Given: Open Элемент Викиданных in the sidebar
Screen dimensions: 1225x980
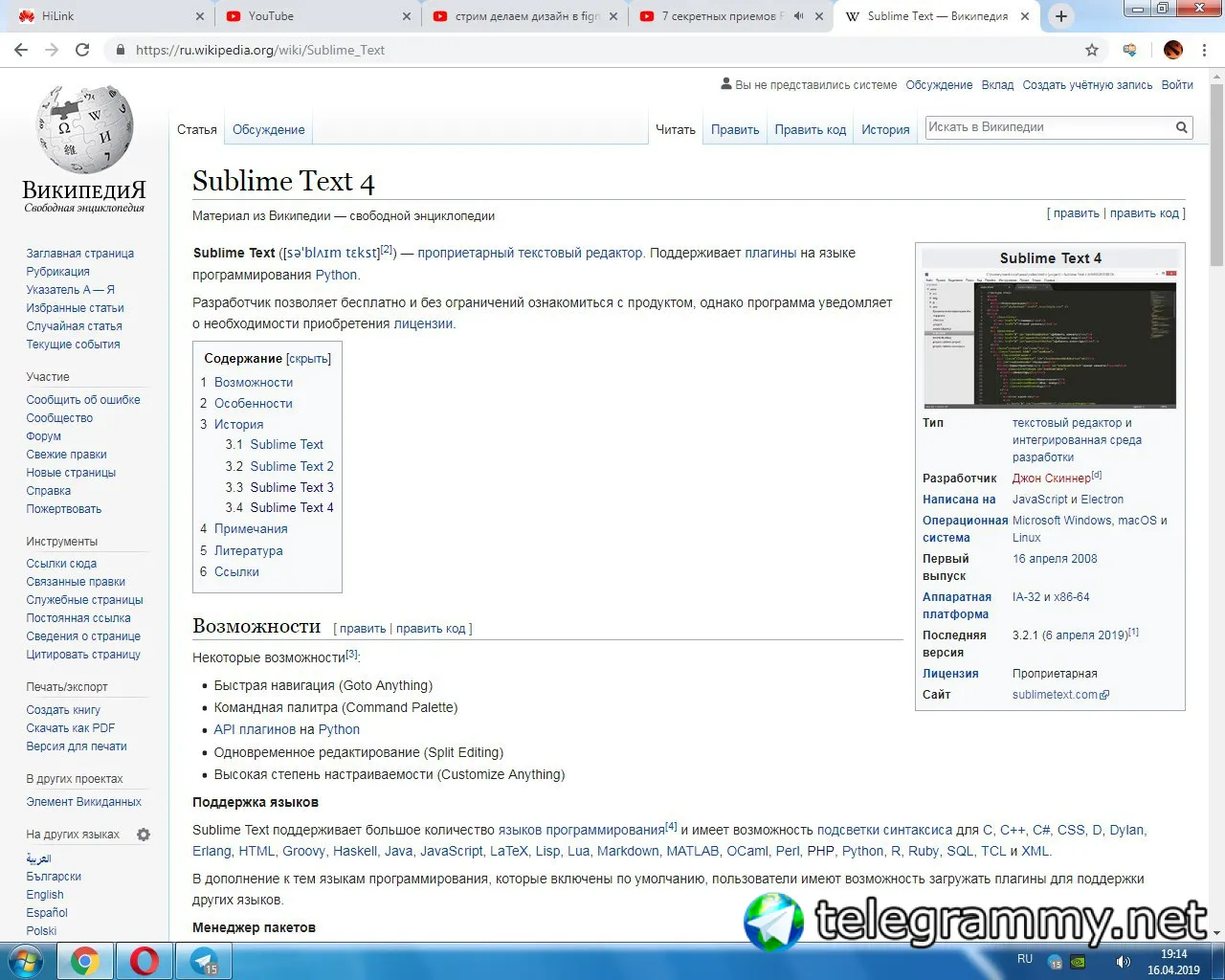Looking at the screenshot, I should tap(84, 802).
